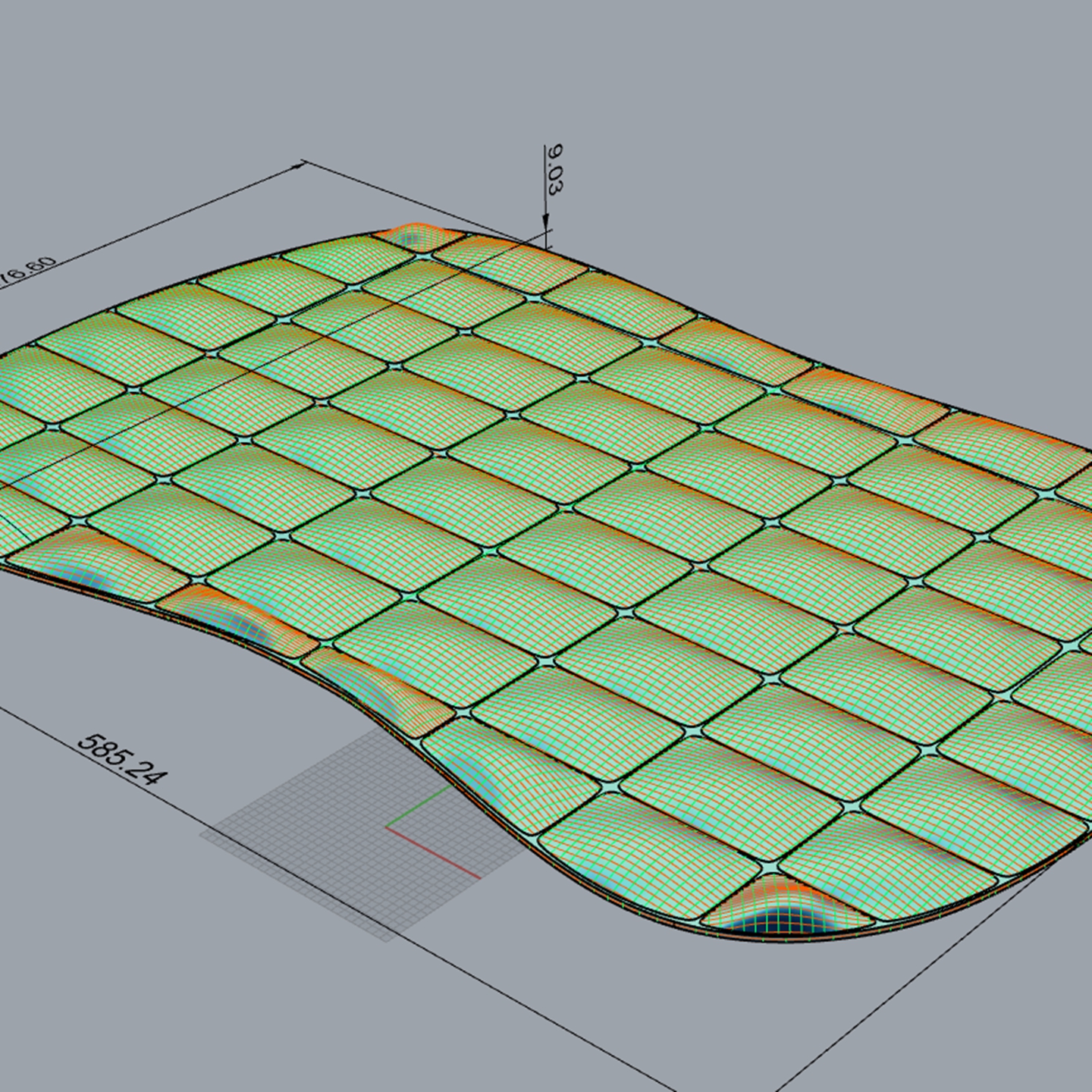The width and height of the screenshot is (1092, 1092).
Task: Click the red X-axis line at origin
Action: click(434, 853)
